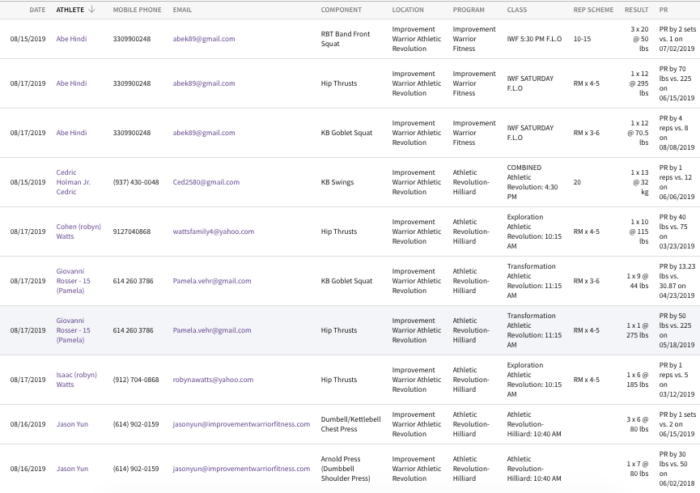
Task: Select the IWF 5:30 PM F.L.O class cell
Action: 534,39
